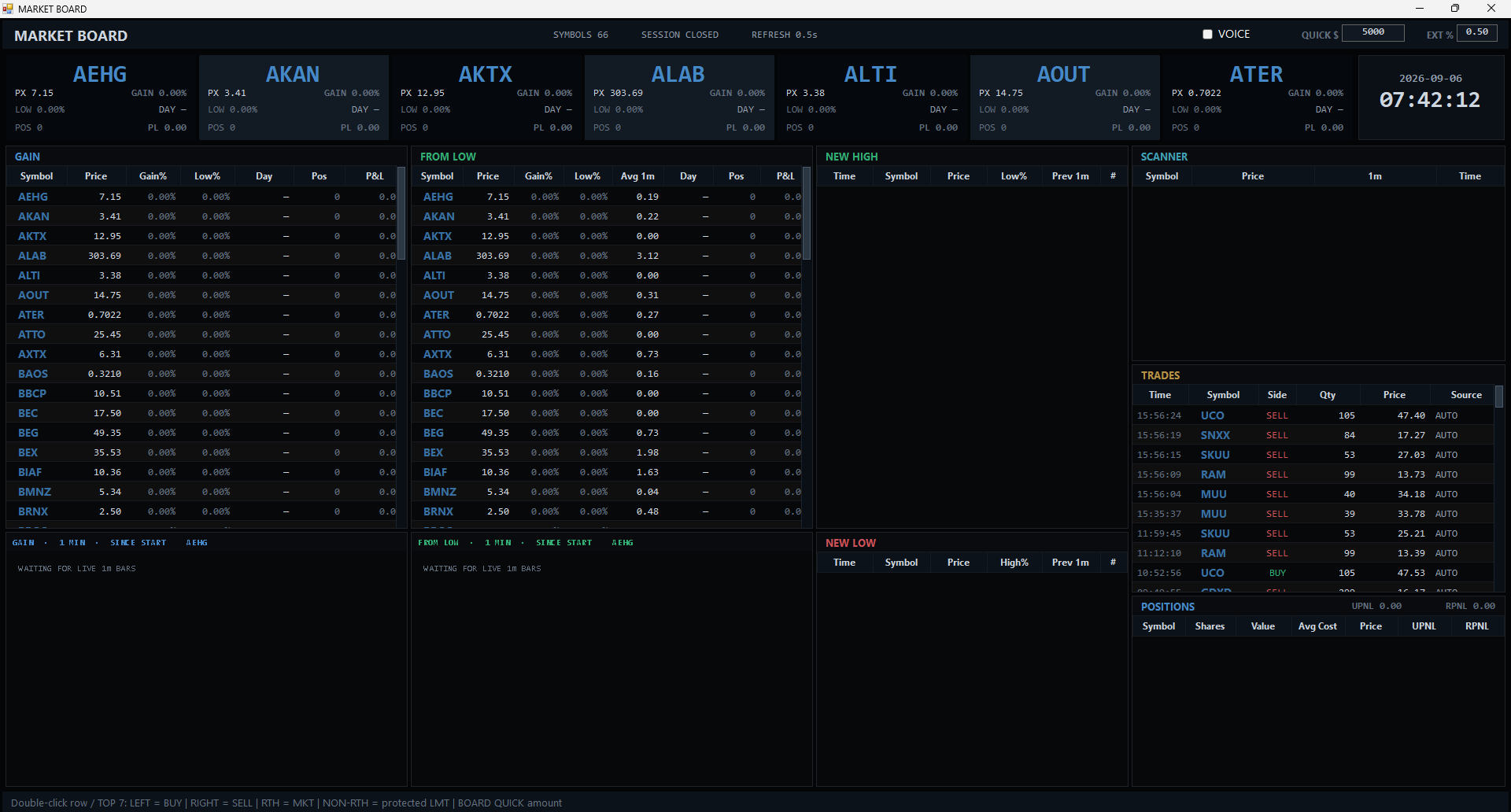This screenshot has width=1511, height=812.
Task: Select the BMNZ row in FROM LOW table
Action: tap(607, 492)
